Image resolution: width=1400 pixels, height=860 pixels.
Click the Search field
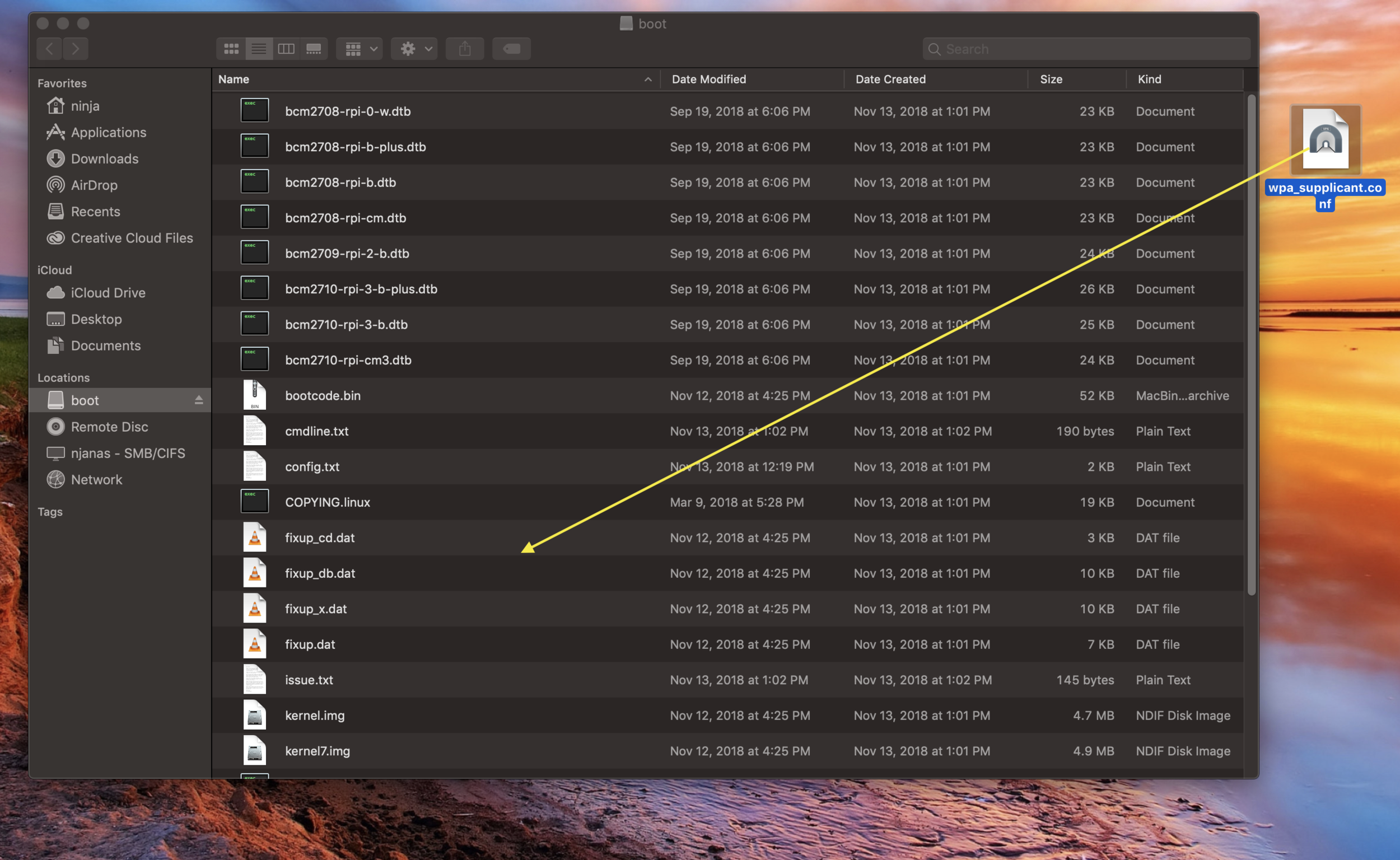point(1086,49)
